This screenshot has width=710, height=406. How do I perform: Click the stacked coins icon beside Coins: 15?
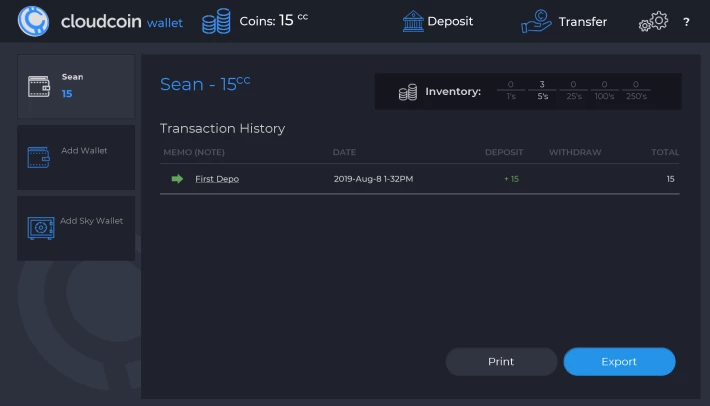tap(216, 21)
